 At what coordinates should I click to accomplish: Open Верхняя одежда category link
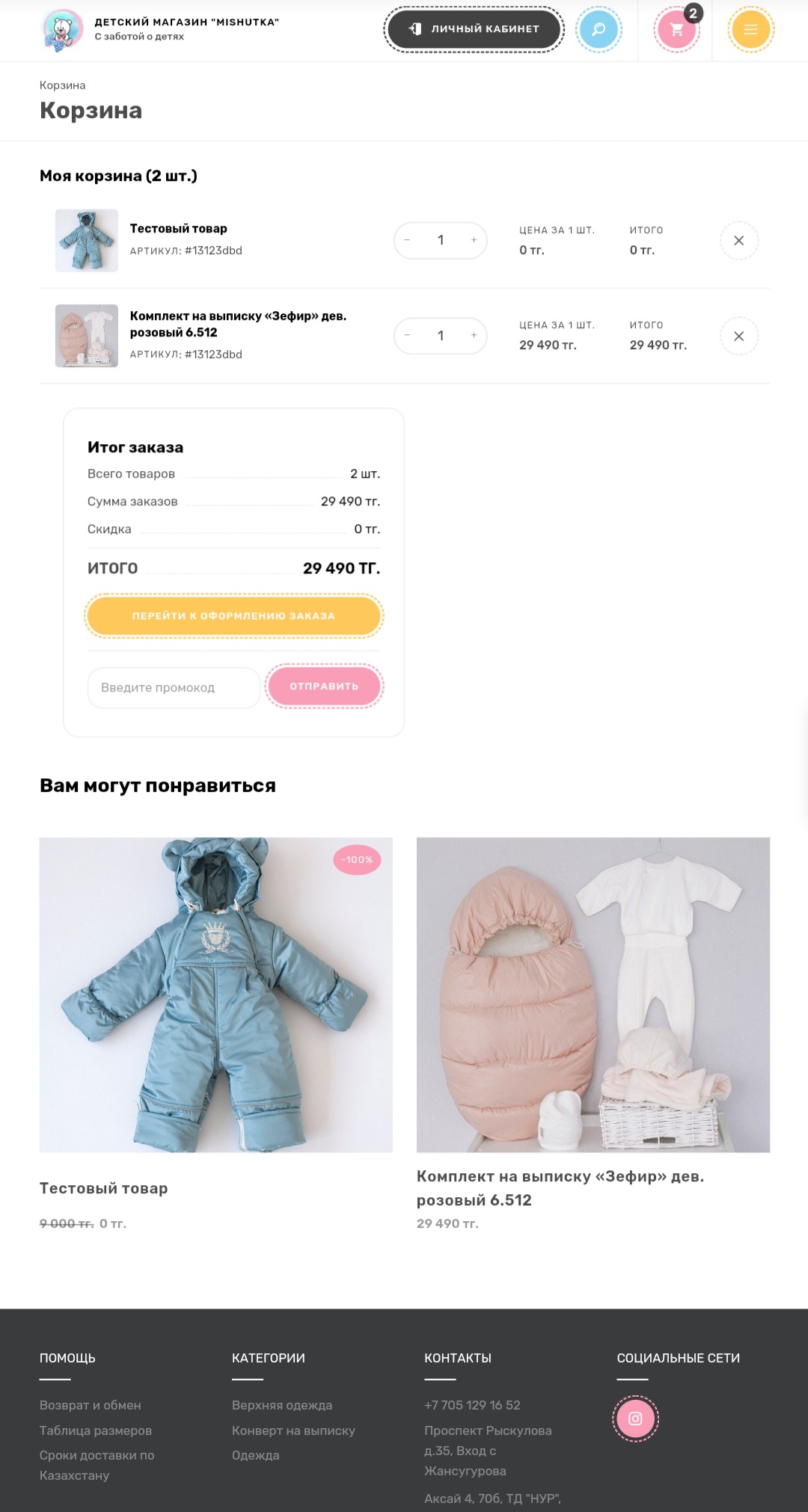tap(282, 1405)
